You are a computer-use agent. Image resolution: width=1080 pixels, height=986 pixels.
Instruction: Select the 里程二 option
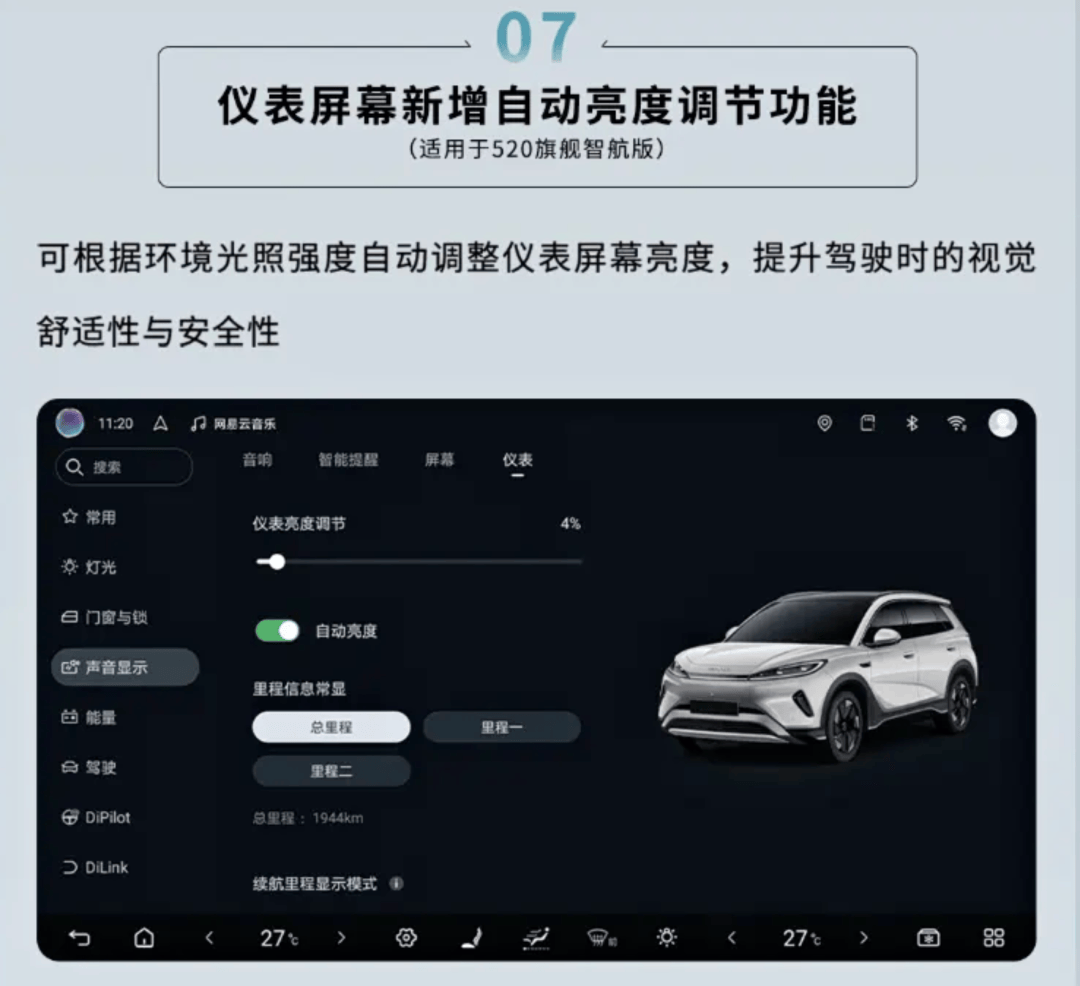(x=331, y=771)
